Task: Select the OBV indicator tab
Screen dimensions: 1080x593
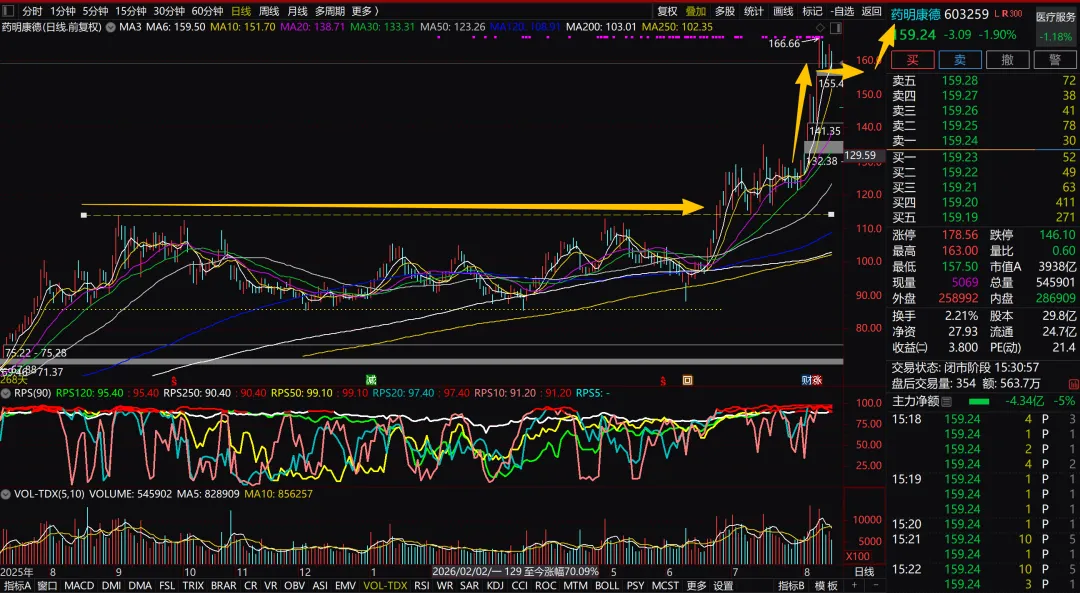Action: pyautogui.click(x=294, y=585)
